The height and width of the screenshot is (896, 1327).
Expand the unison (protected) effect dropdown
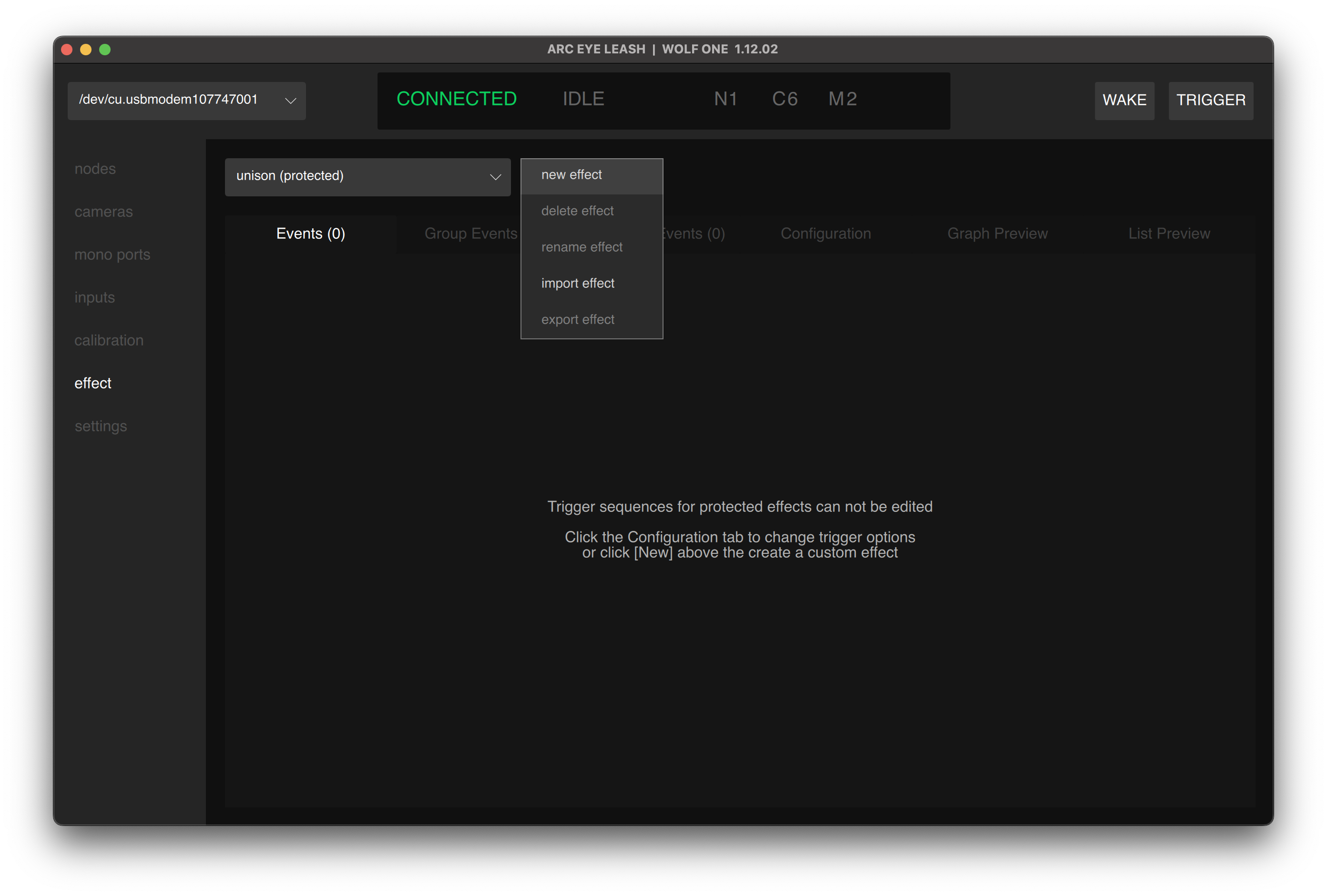(x=367, y=176)
